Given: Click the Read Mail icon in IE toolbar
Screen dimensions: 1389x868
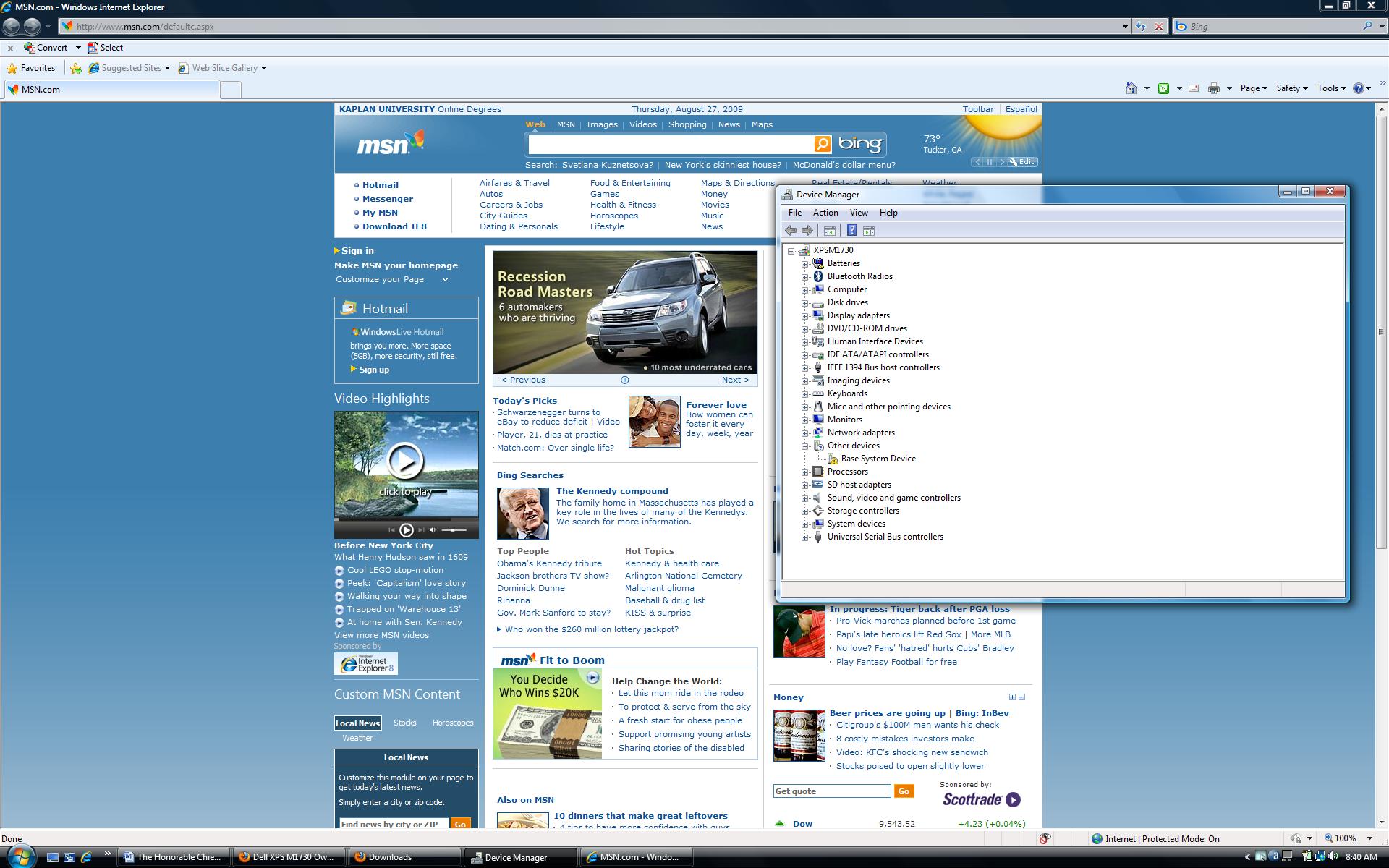Looking at the screenshot, I should (x=1194, y=88).
